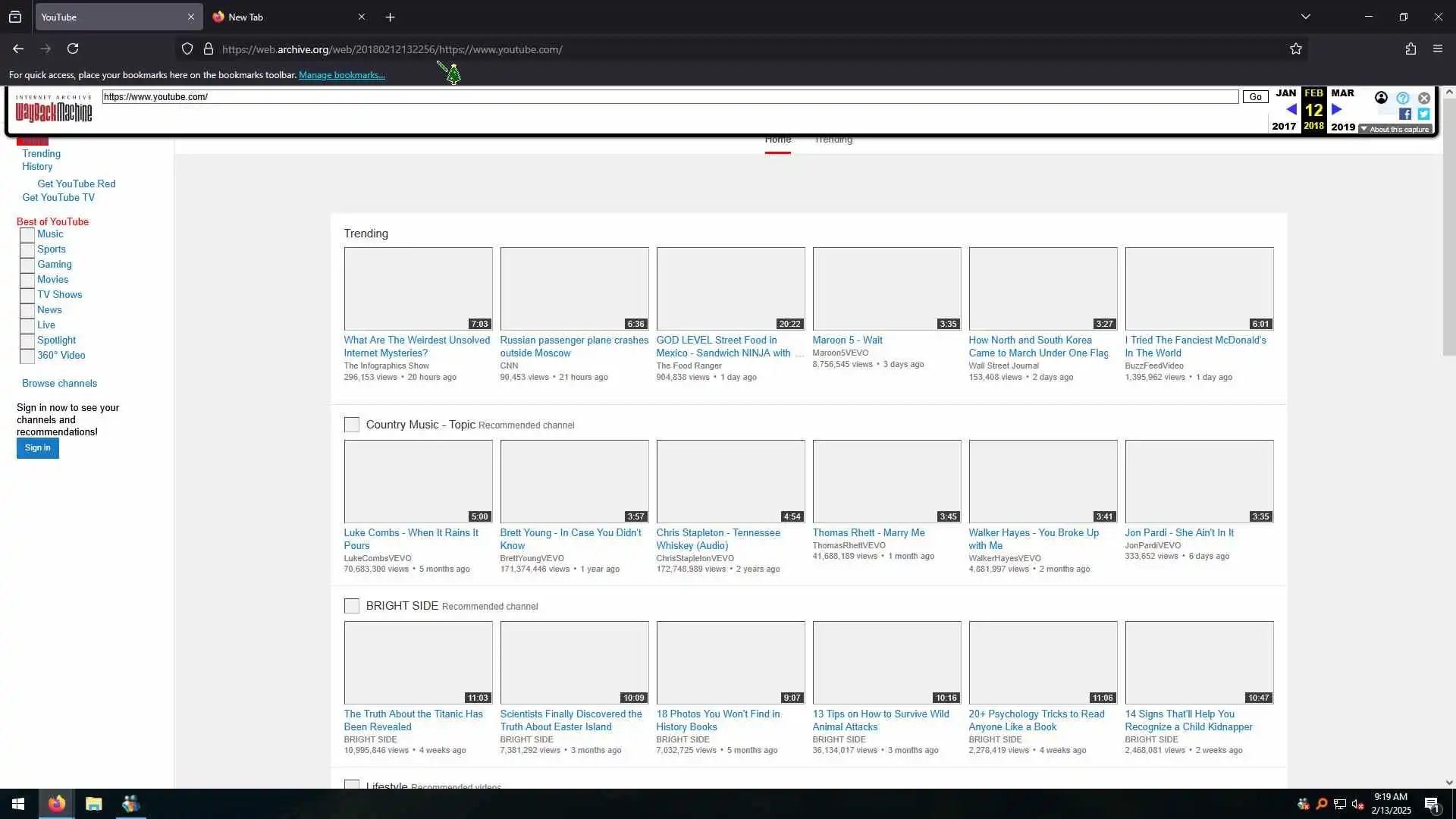Click the blue Sign in button
Viewport: 1456px width, 819px height.
pos(37,448)
